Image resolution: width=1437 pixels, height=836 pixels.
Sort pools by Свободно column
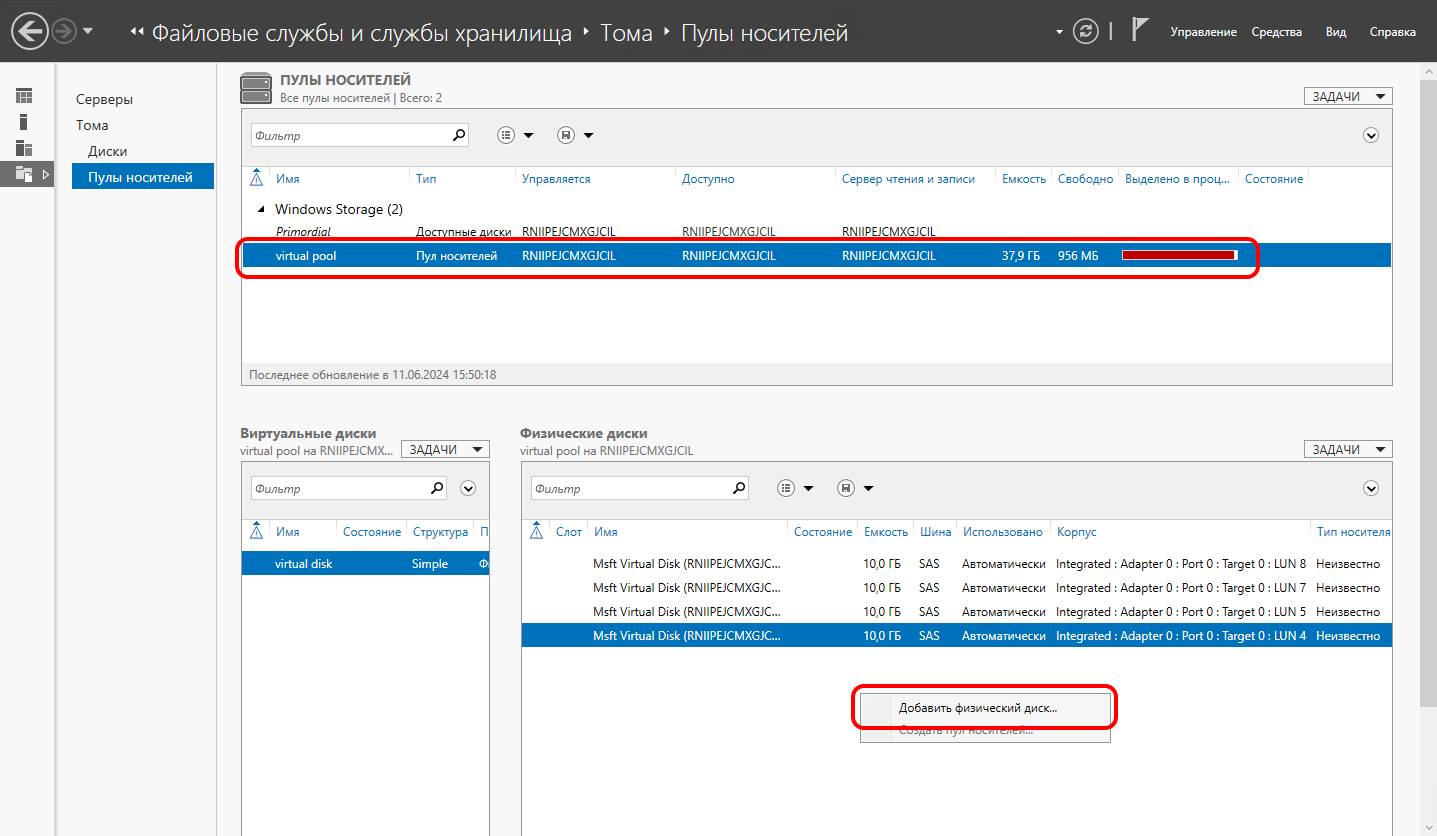coord(1085,179)
